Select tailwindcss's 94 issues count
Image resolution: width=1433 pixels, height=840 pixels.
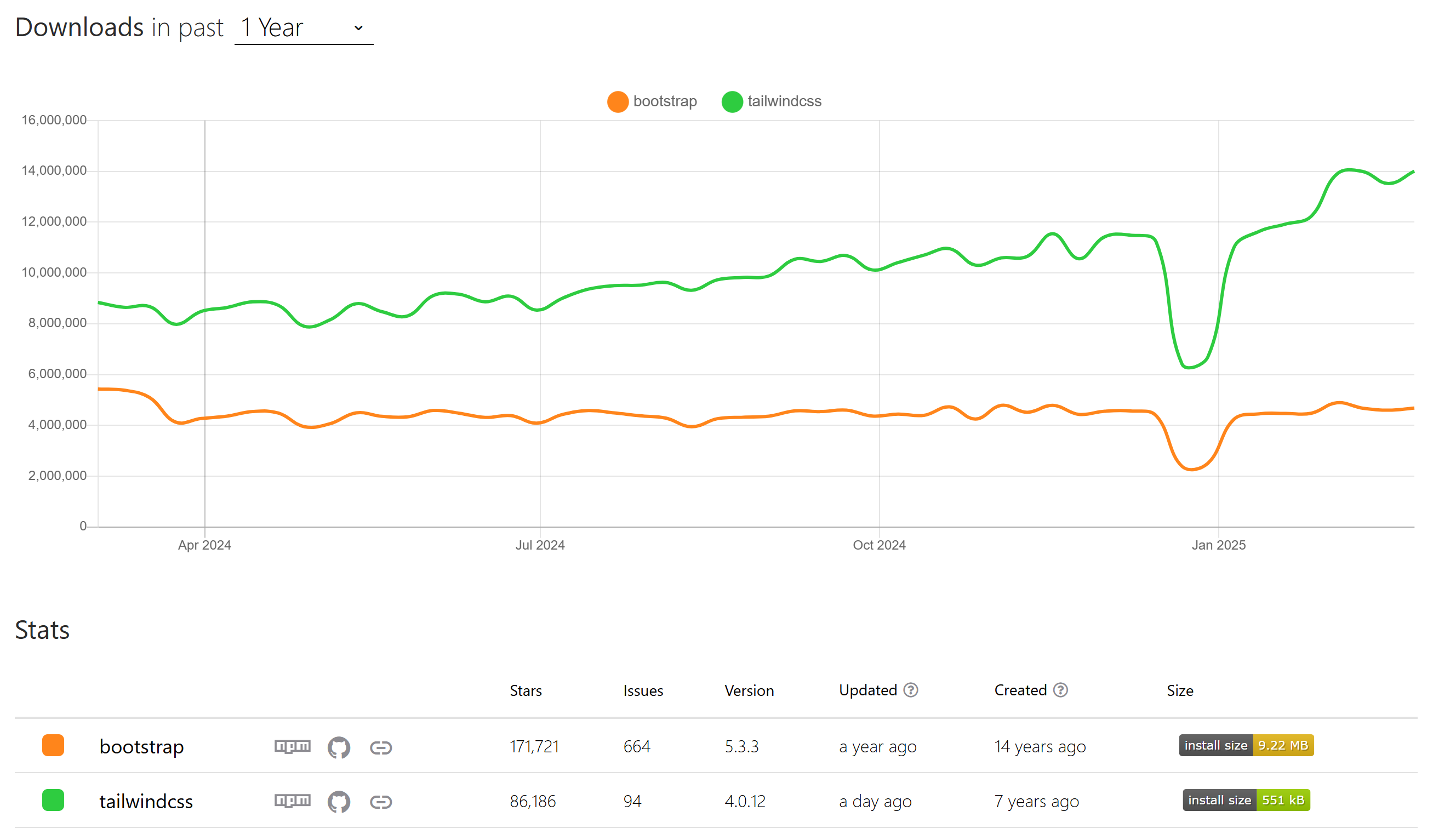tap(632, 801)
